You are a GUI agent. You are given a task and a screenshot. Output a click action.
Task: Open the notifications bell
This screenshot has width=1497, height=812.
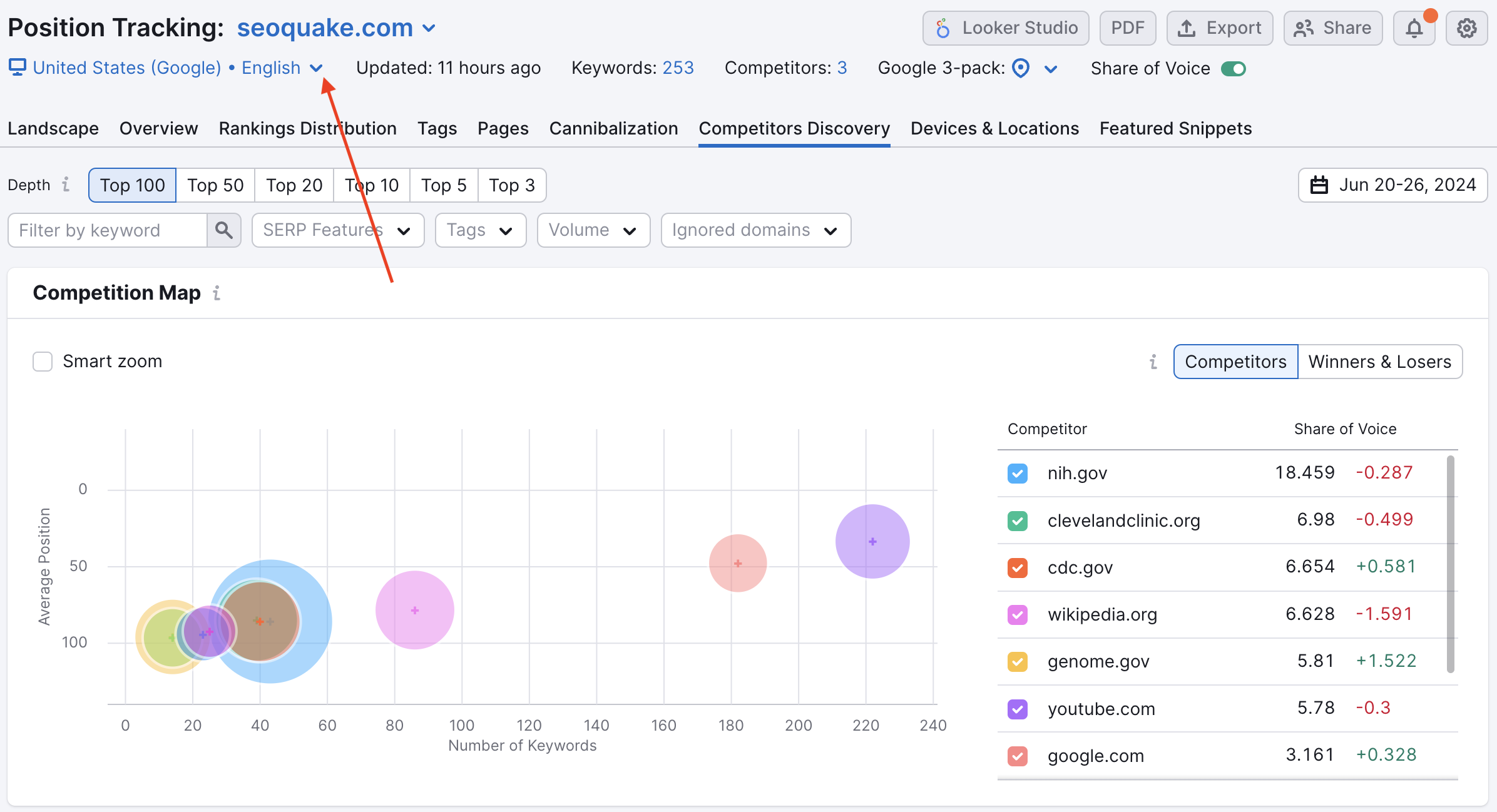[1414, 28]
